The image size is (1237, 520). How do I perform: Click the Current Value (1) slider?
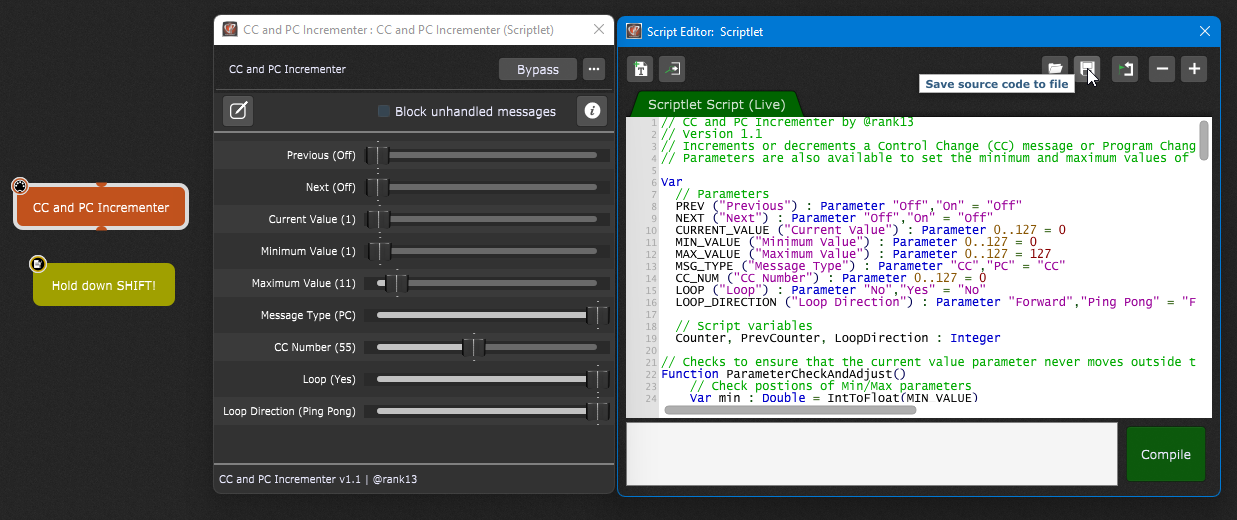pos(487,219)
